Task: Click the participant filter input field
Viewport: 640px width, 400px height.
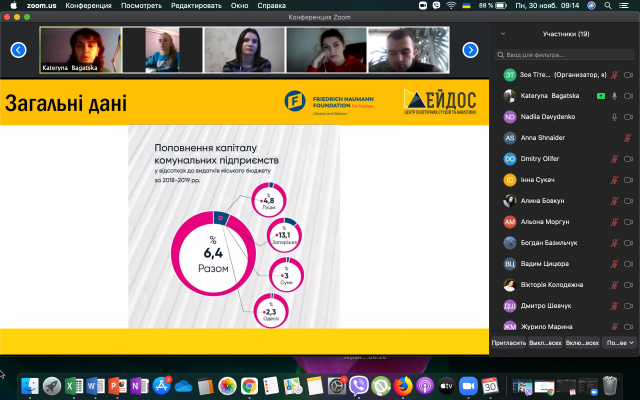Action: (565, 55)
